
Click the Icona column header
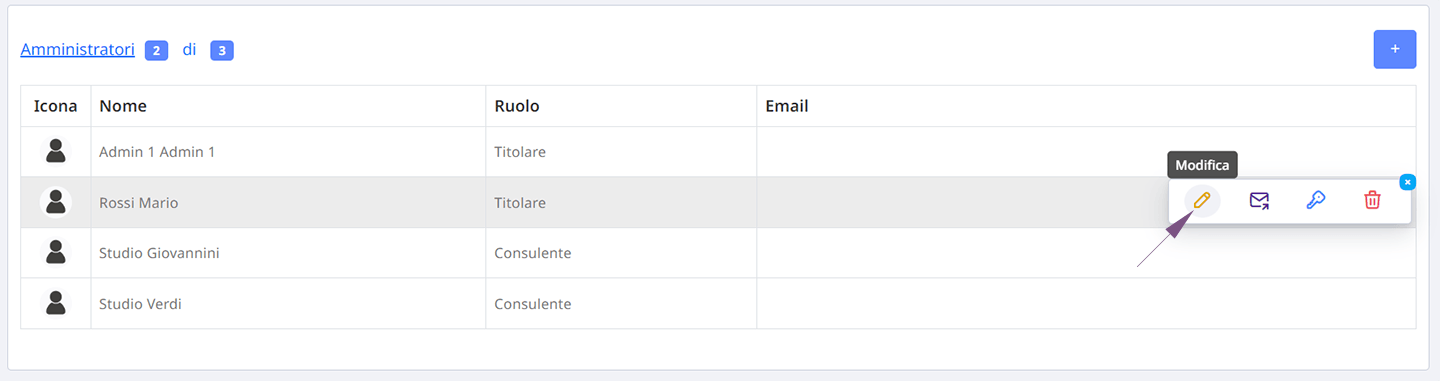[56, 106]
